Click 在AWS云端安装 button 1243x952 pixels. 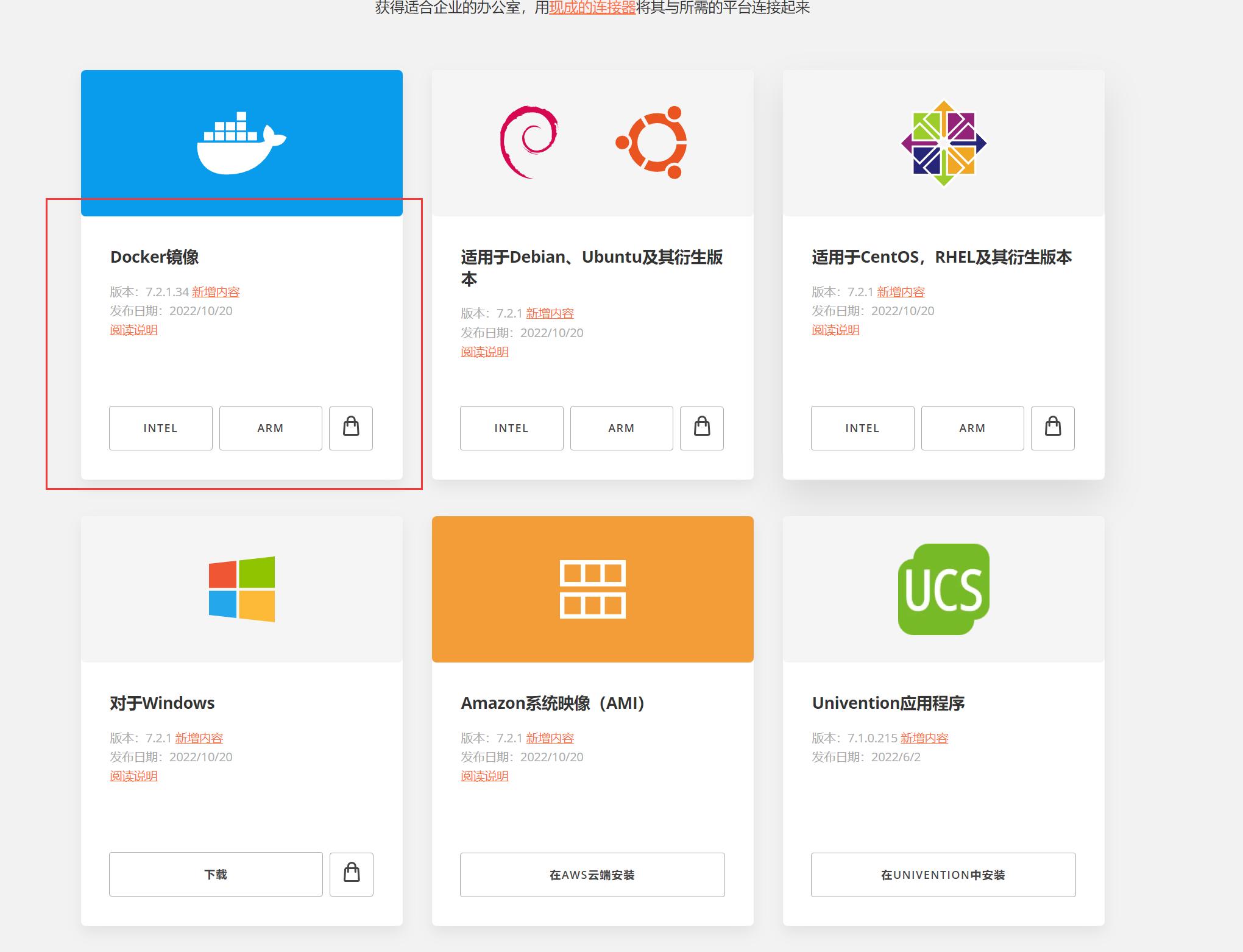[592, 874]
